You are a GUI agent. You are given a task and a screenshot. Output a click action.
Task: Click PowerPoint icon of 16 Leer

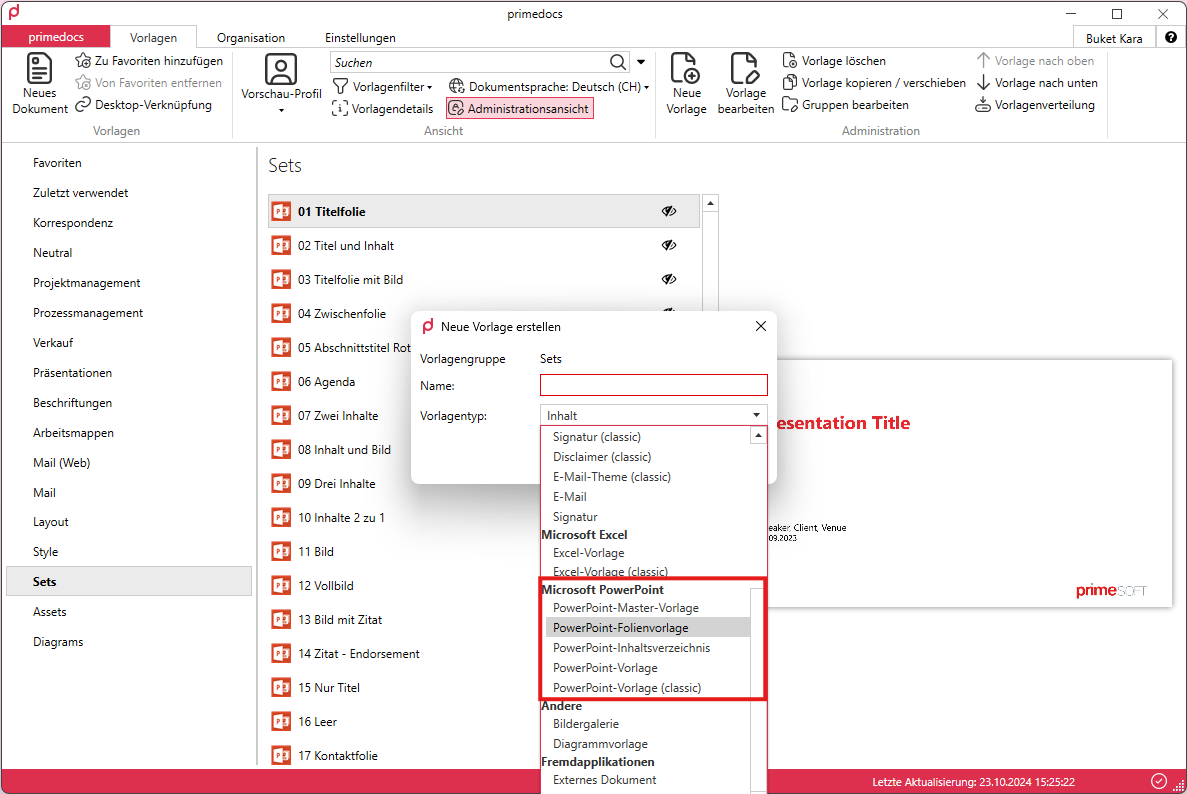point(281,721)
